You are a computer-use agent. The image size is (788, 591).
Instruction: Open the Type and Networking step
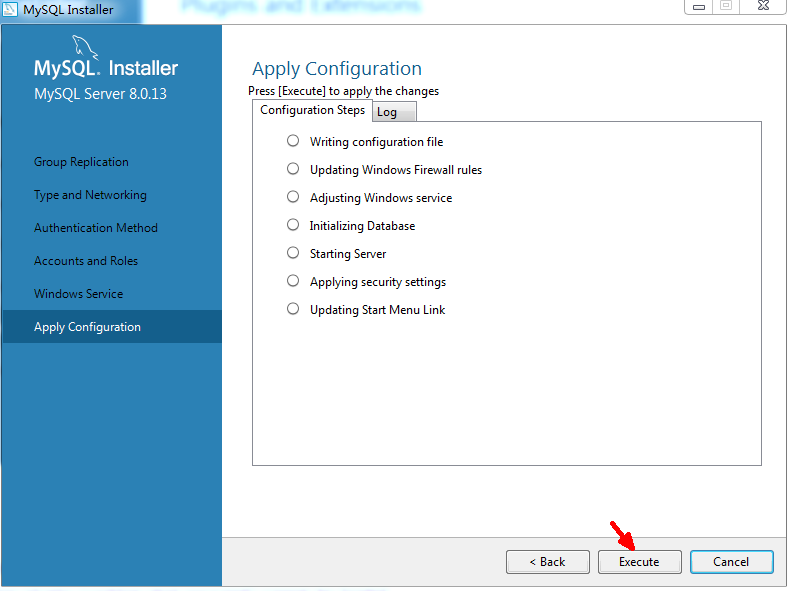90,195
